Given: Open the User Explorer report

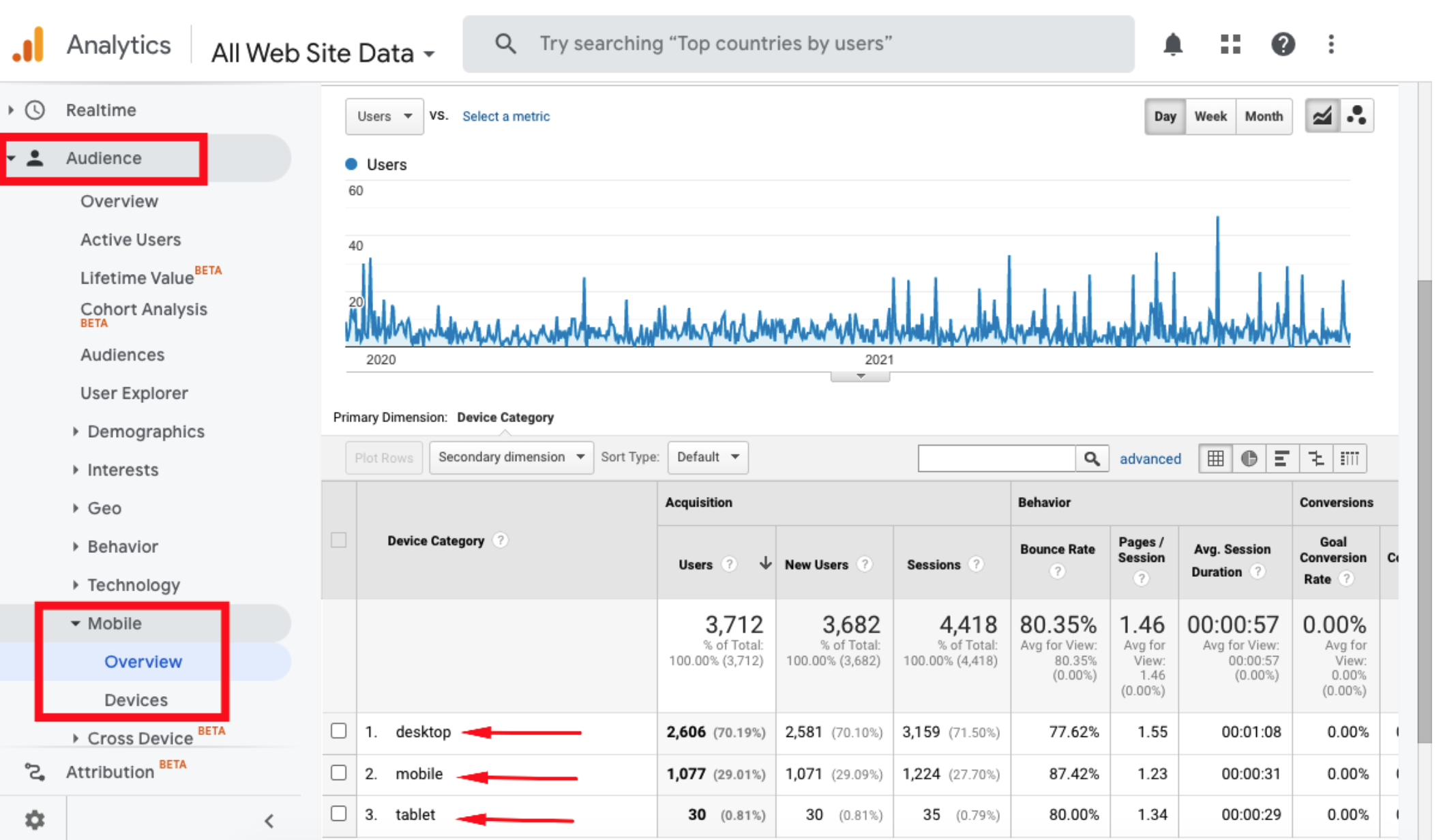Looking at the screenshot, I should click(134, 393).
